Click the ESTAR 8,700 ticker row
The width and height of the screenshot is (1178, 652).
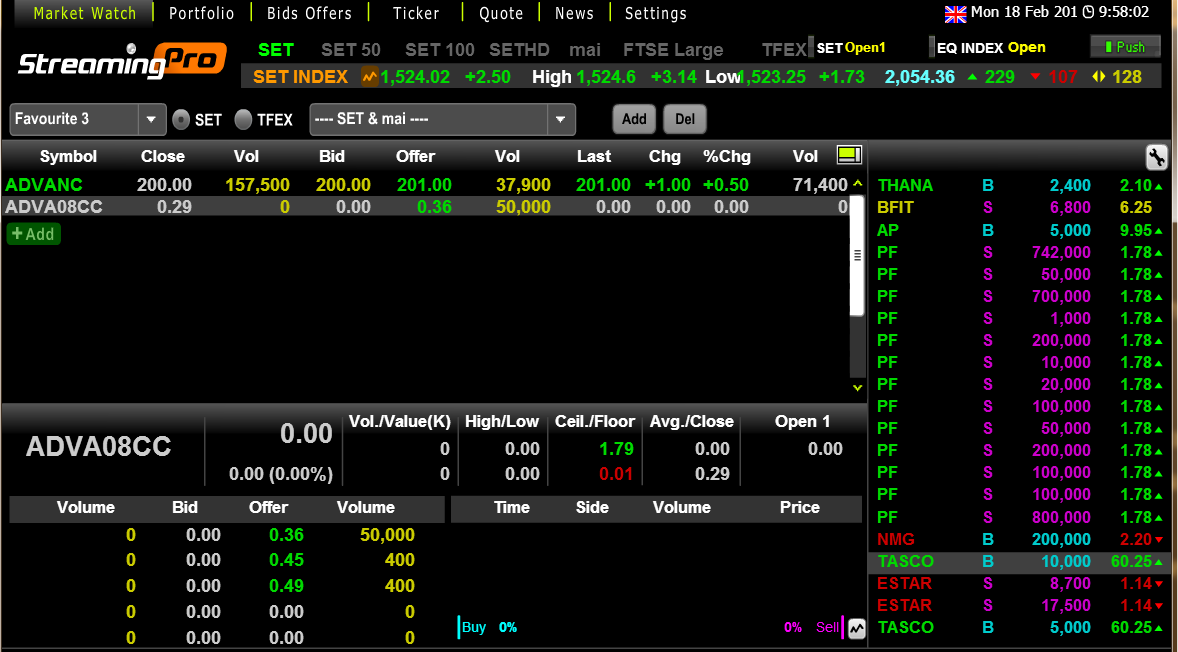click(1018, 584)
